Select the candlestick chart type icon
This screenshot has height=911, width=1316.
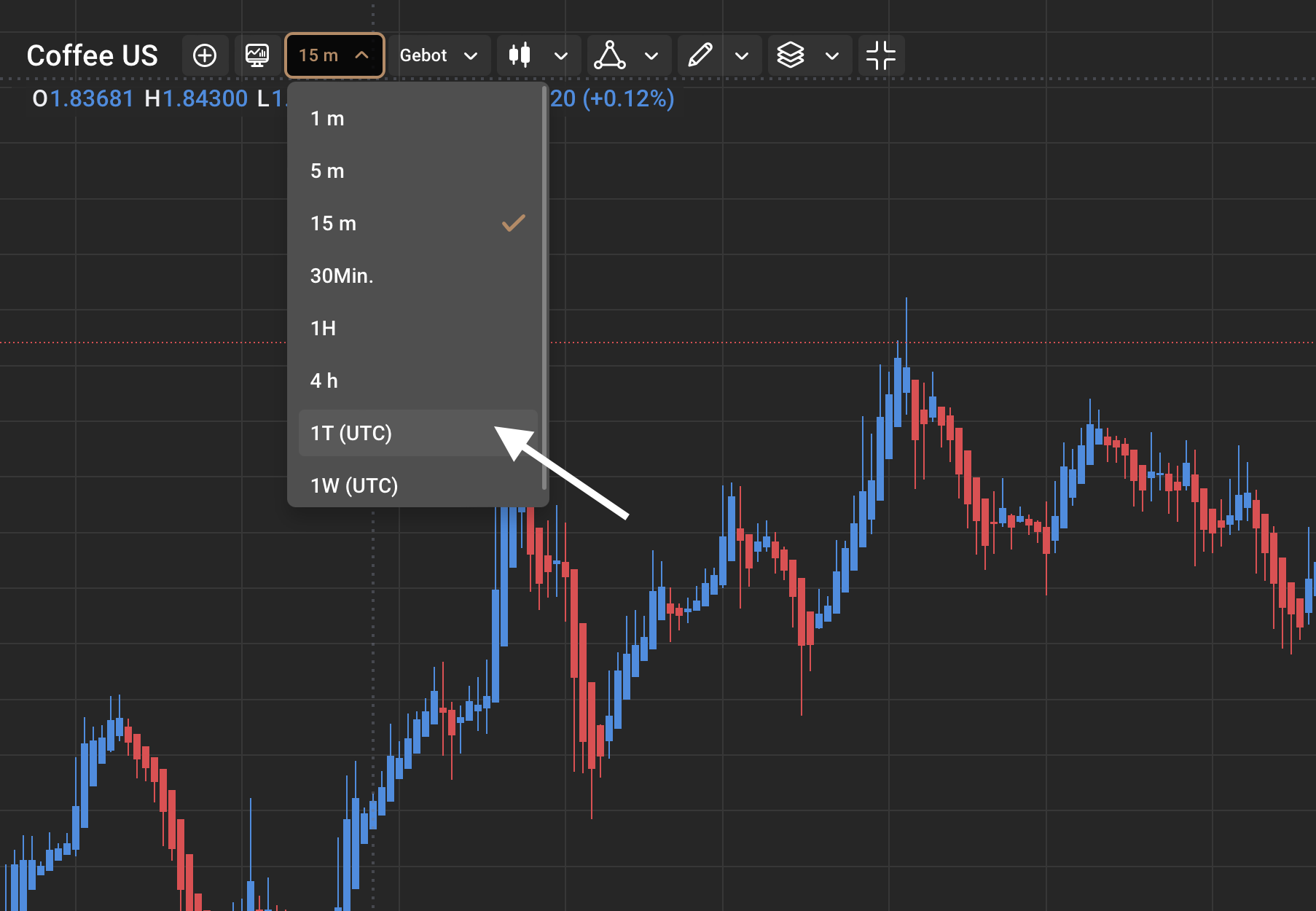pos(520,55)
